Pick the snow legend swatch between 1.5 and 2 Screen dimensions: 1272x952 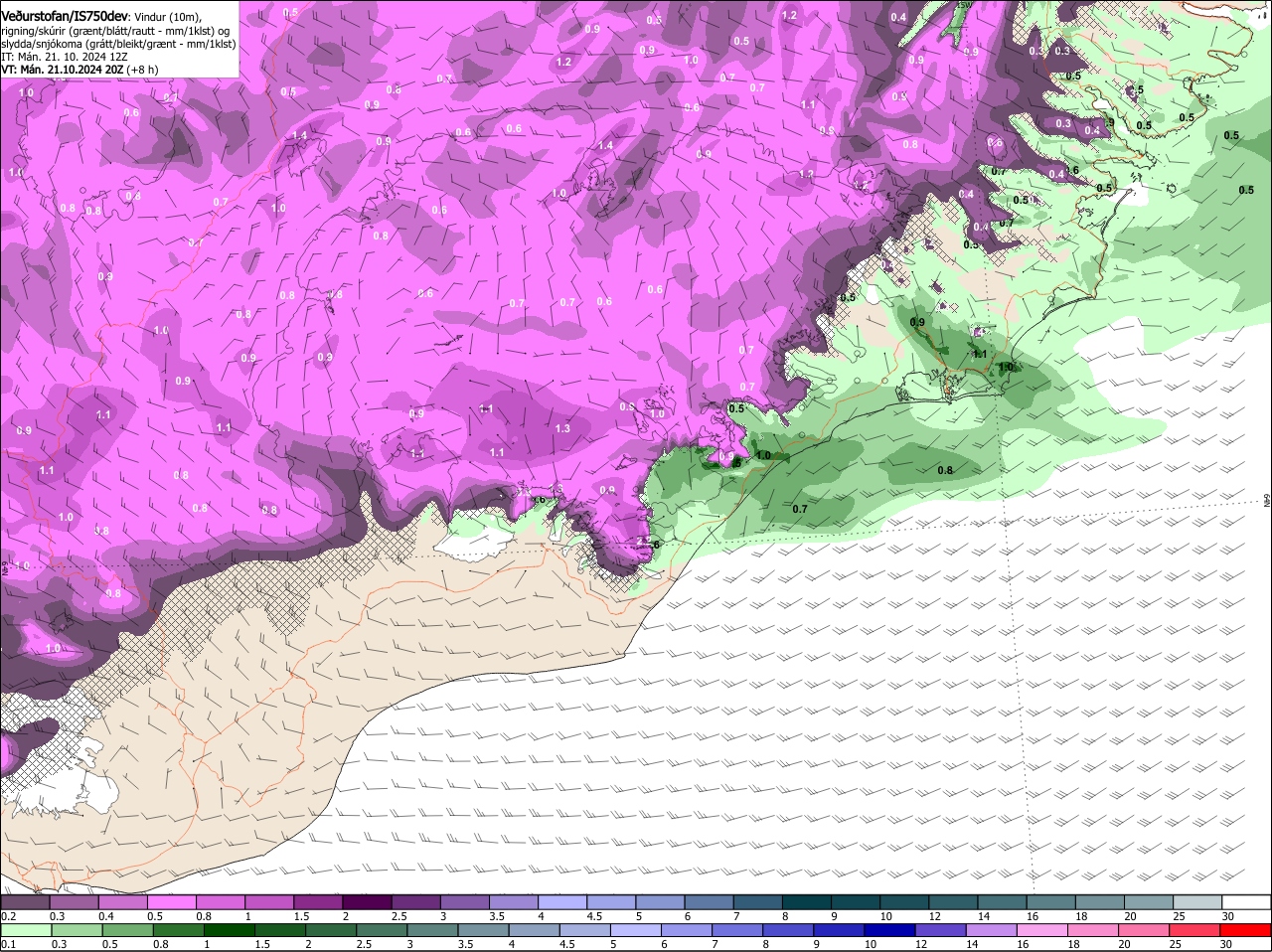point(318,902)
